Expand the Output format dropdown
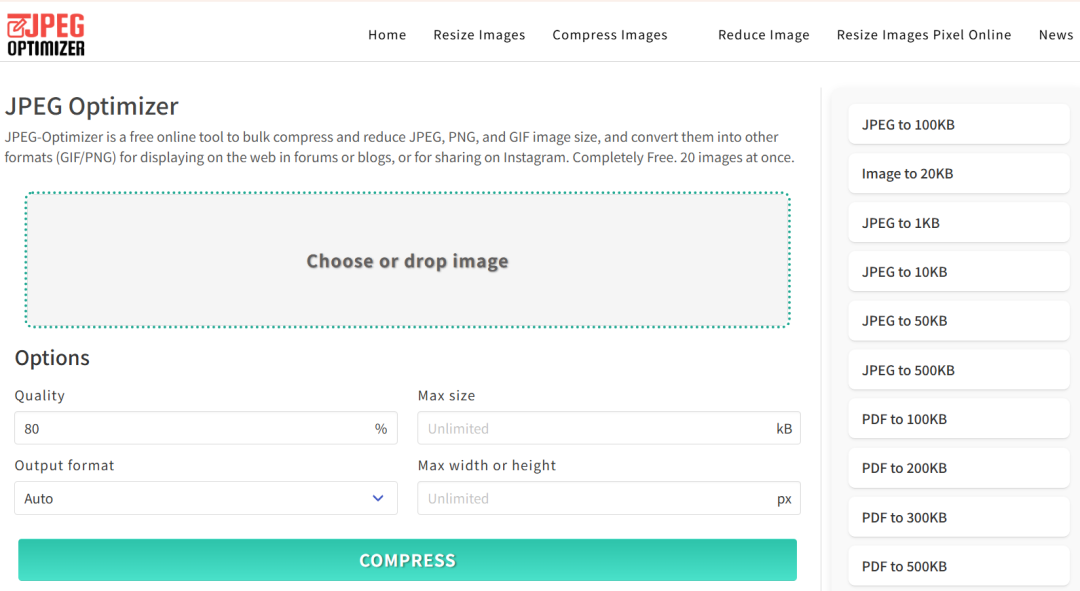Viewport: 1080px width, 591px height. point(205,498)
